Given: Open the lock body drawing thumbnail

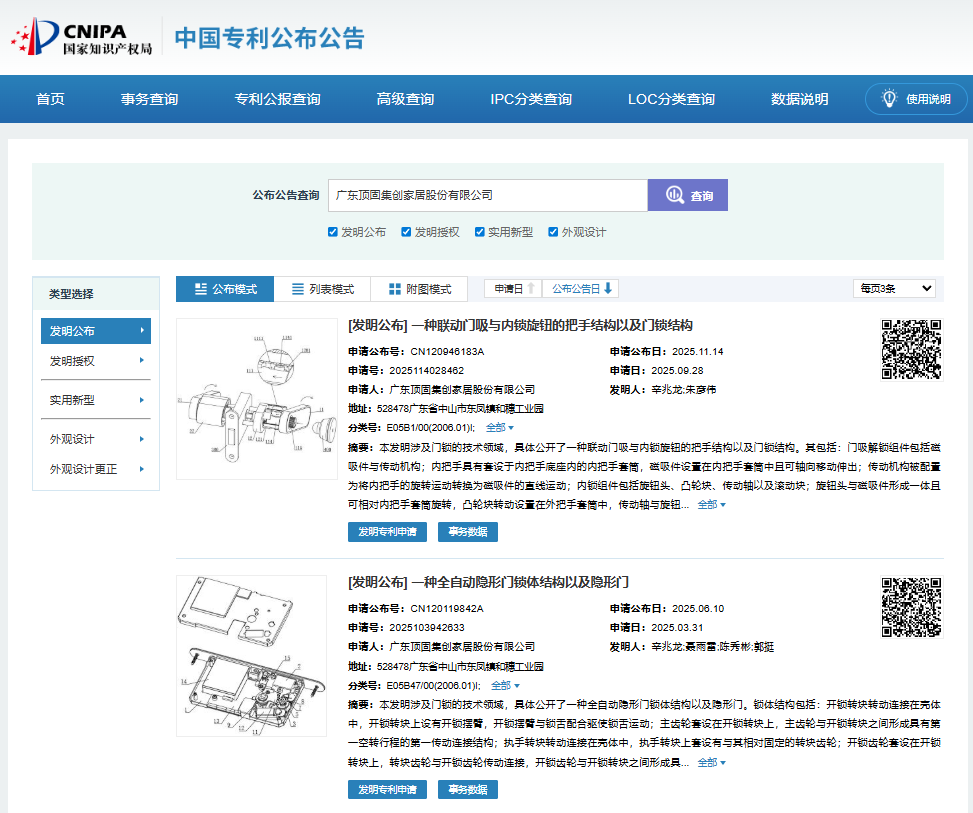Looking at the screenshot, I should [251, 656].
